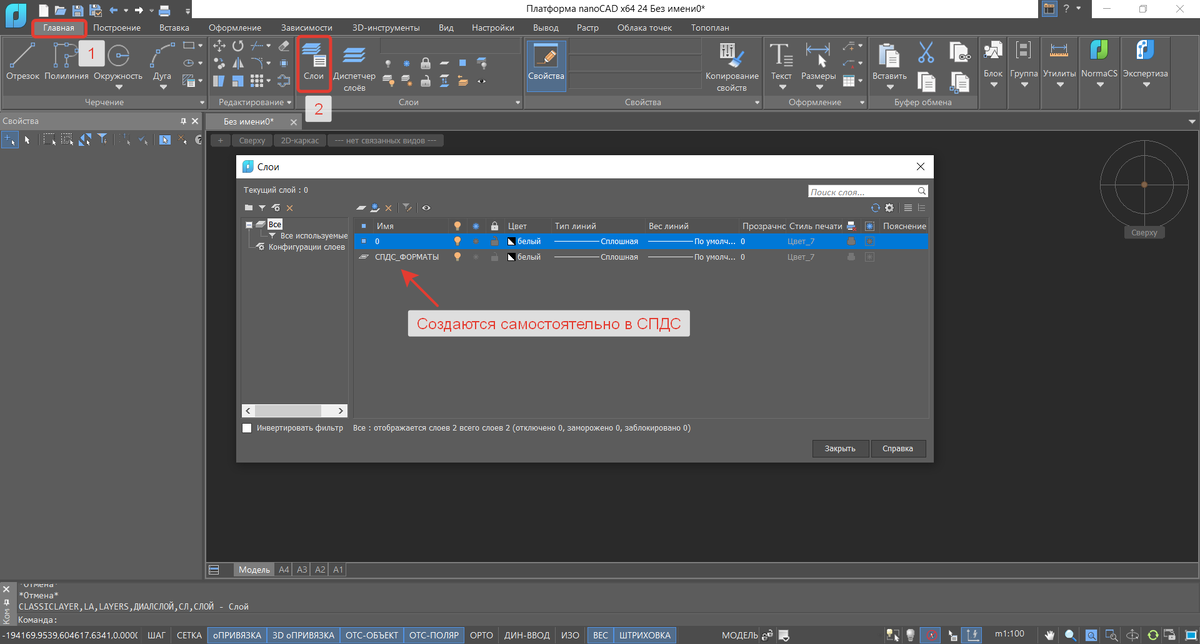Select the Отрезок line tool
The height and width of the screenshot is (644, 1200).
[x=21, y=61]
